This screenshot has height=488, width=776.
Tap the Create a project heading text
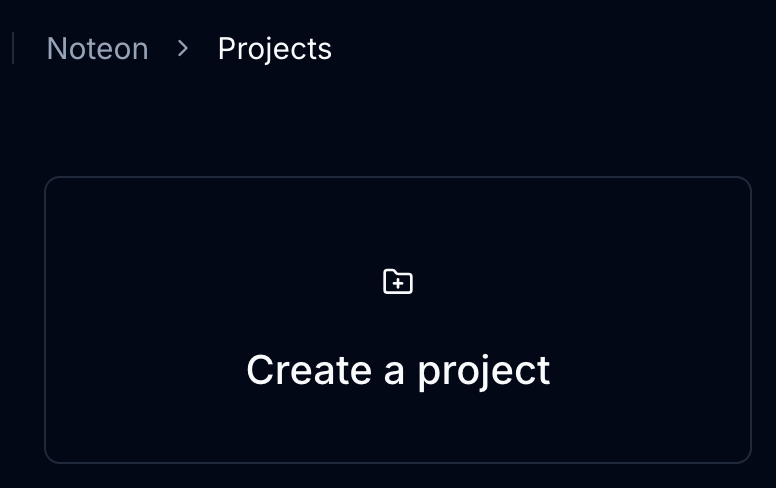pyautogui.click(x=398, y=370)
